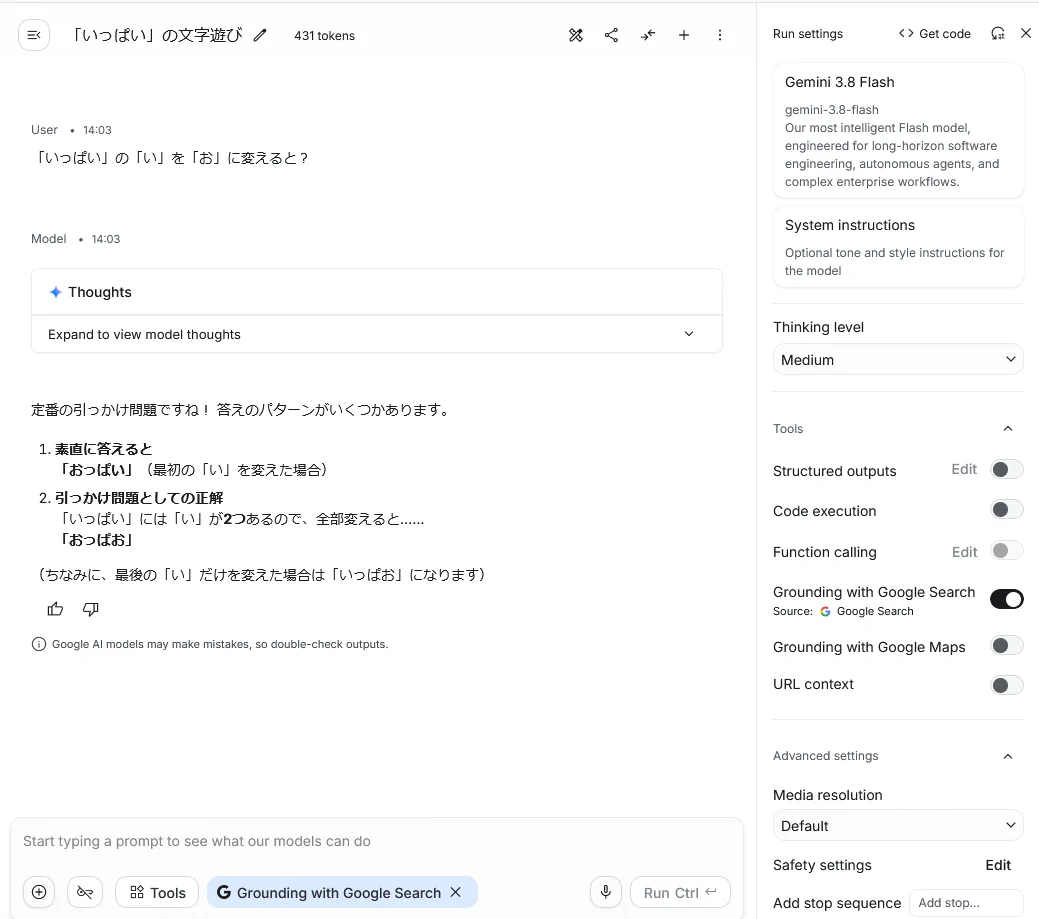Screen dimensions: 1039x919
Task: Toggle Structured outputs switch
Action: (1007, 470)
